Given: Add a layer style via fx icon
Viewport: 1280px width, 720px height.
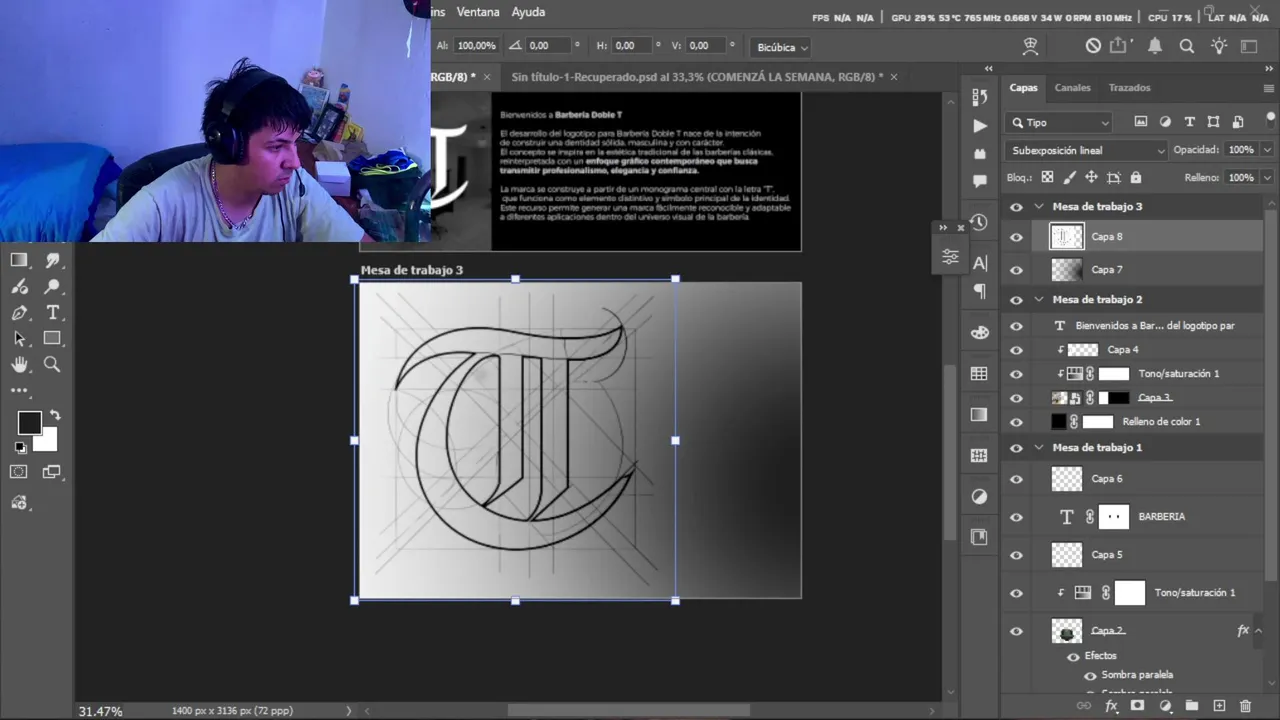Looking at the screenshot, I should (1111, 706).
